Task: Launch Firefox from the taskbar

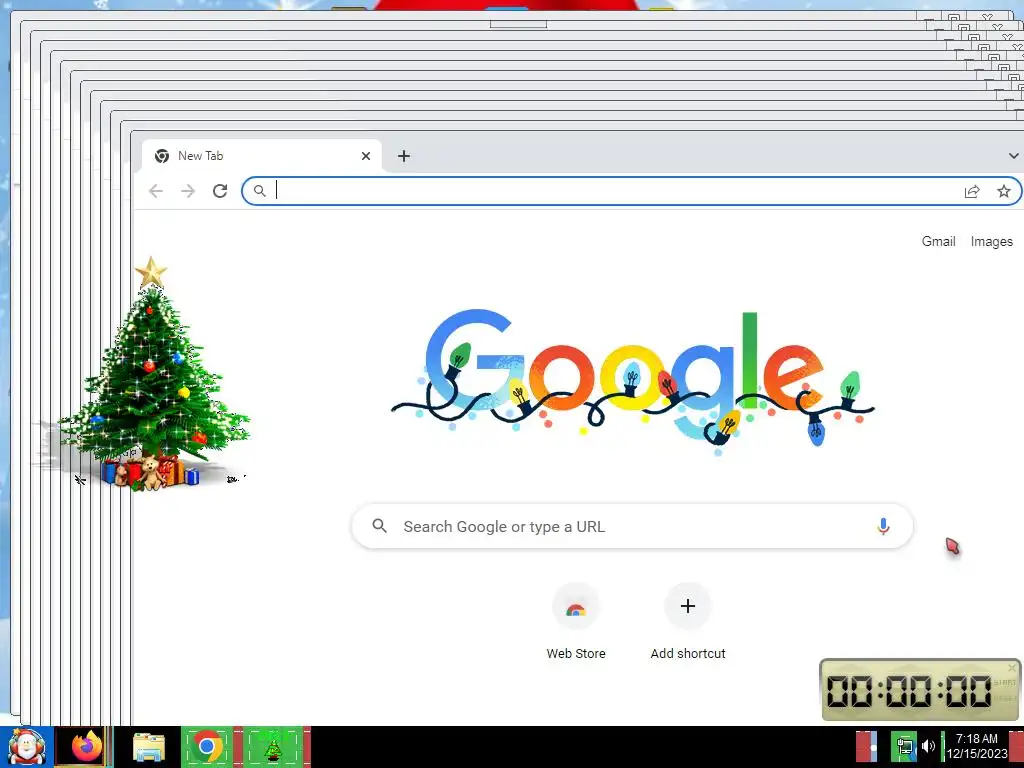Action: click(87, 747)
